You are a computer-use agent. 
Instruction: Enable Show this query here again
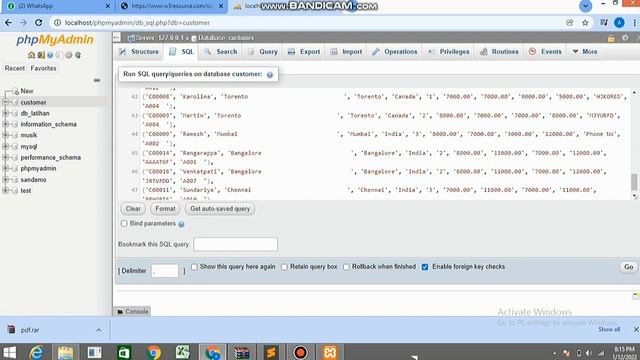[194, 267]
